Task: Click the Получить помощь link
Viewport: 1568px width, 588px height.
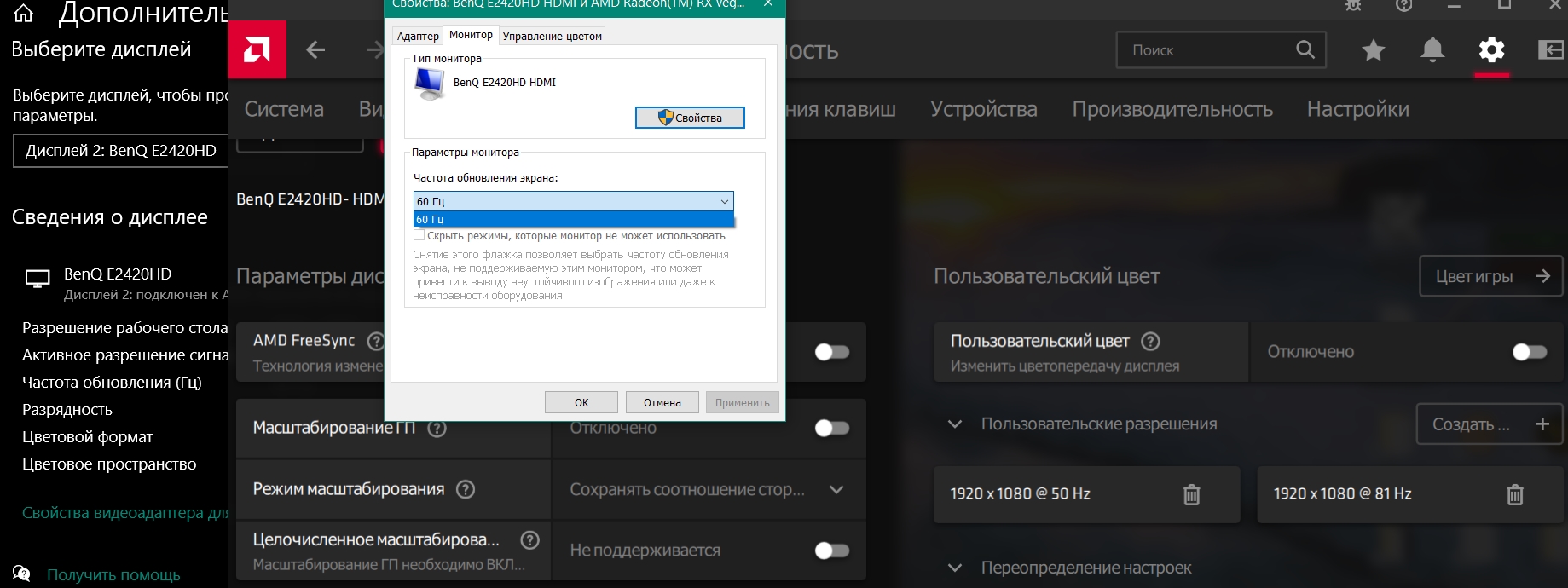Action: click(x=113, y=574)
